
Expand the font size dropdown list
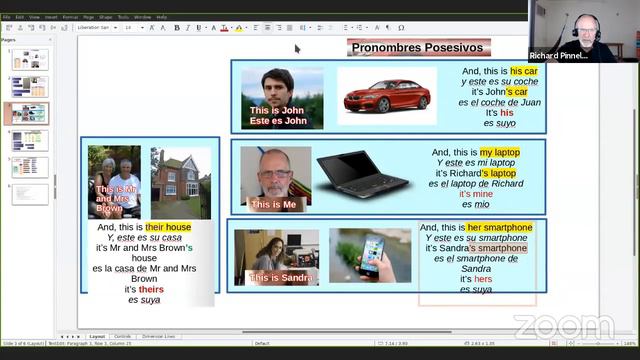(x=142, y=28)
